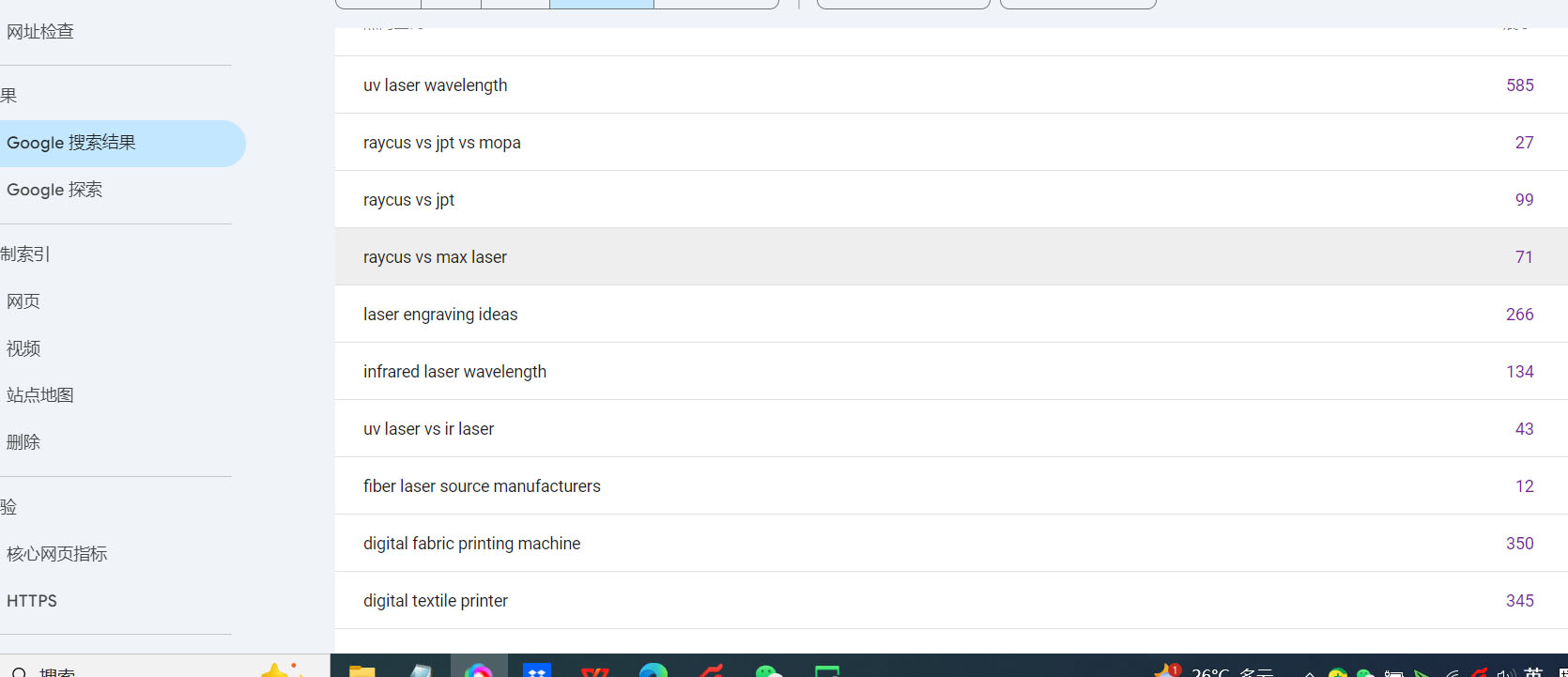Click the value 585

pyautogui.click(x=1519, y=85)
